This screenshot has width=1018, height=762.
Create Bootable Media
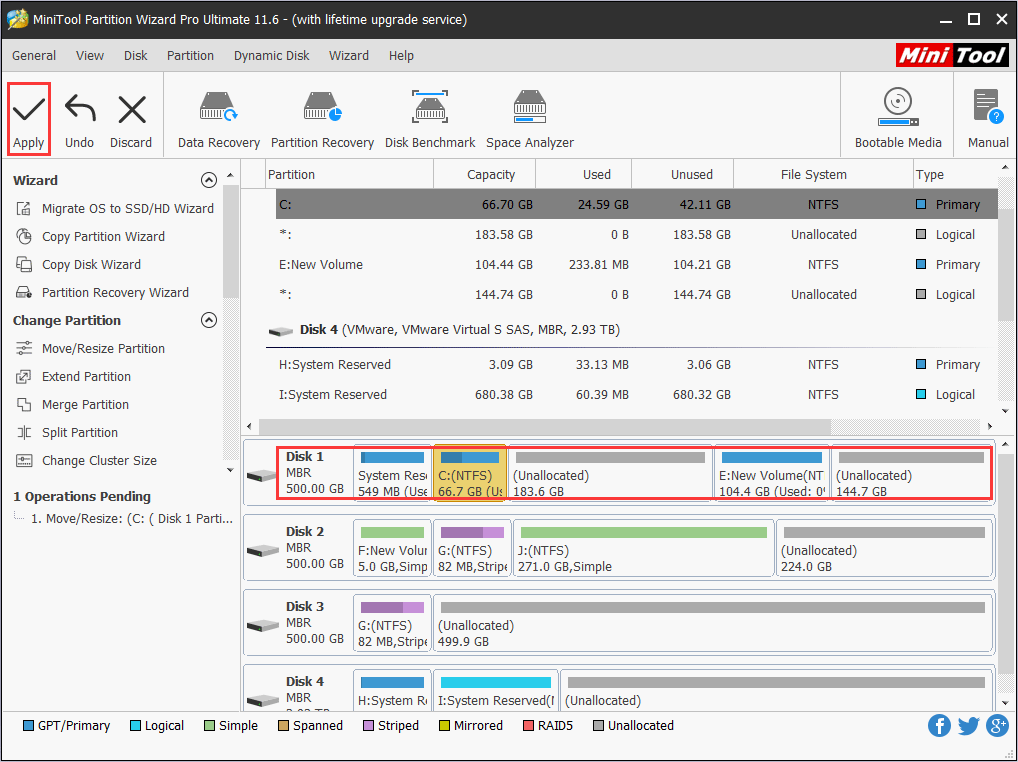click(898, 119)
